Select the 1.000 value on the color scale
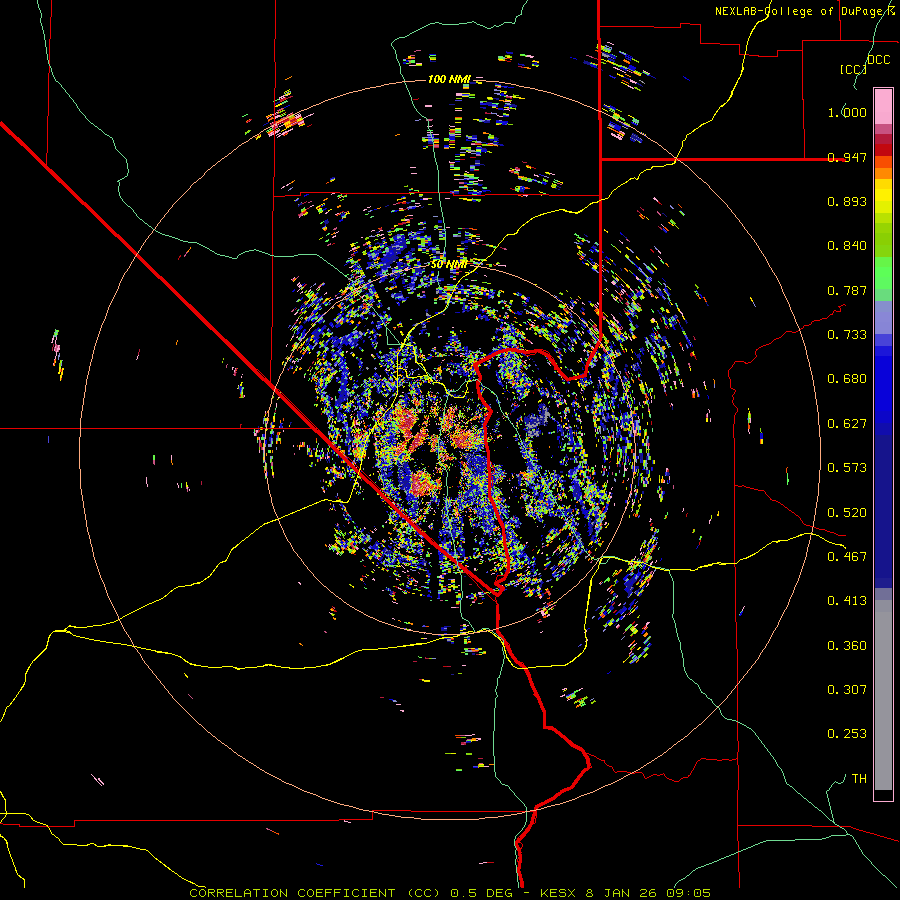The width and height of the screenshot is (900, 900). tap(847, 112)
